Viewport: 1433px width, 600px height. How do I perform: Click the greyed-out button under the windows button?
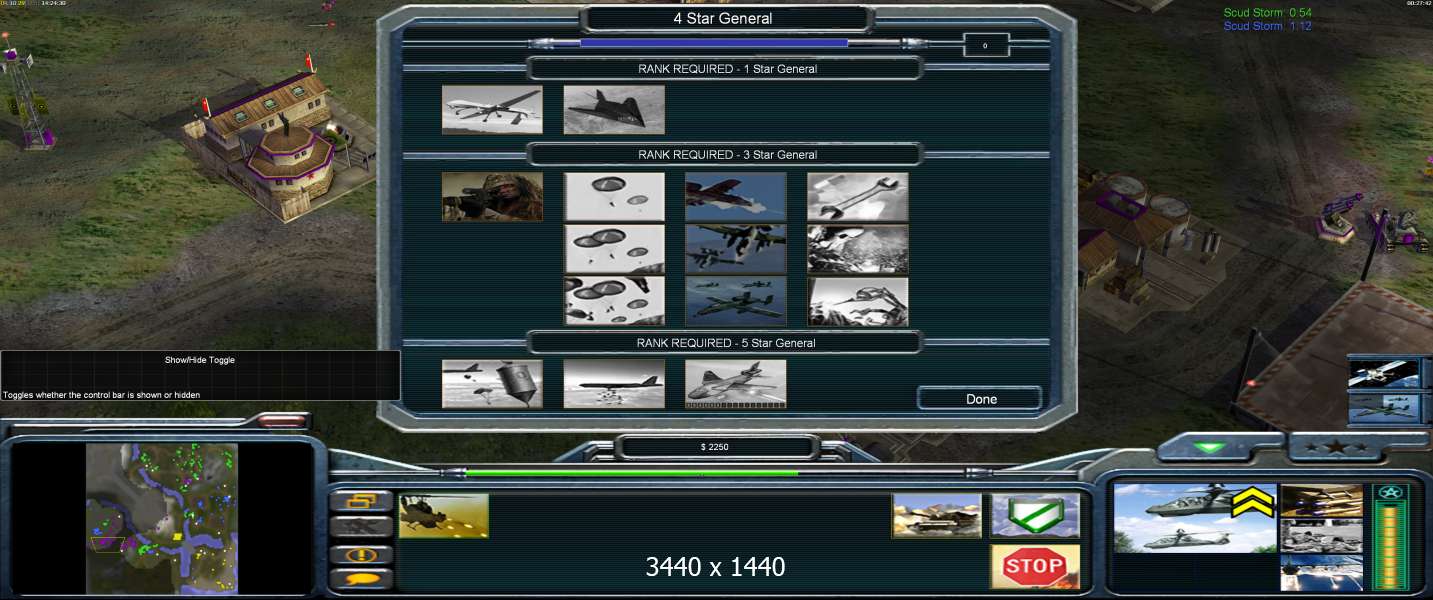(361, 527)
